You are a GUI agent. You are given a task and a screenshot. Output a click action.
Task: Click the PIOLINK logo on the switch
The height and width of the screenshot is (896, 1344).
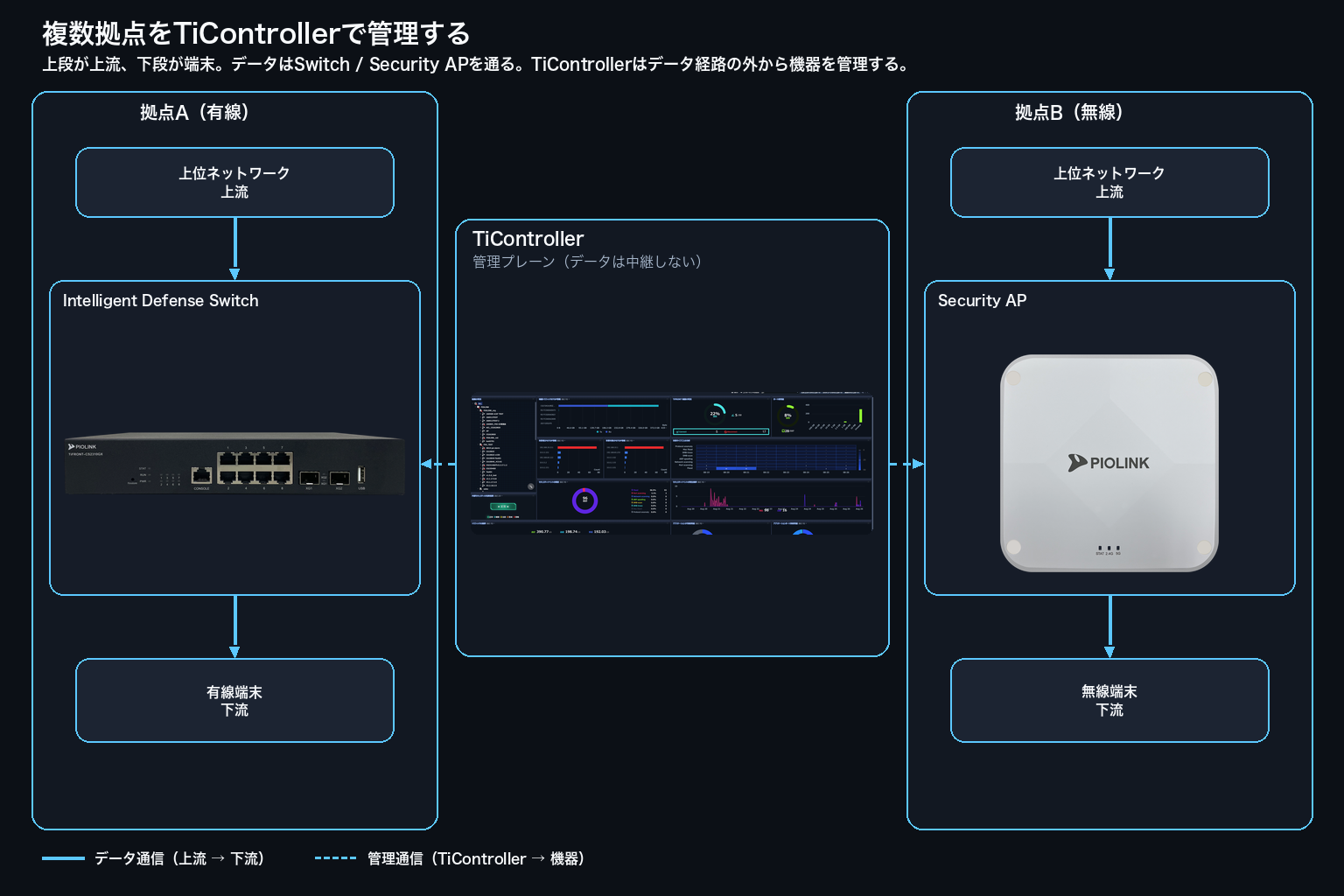82,446
